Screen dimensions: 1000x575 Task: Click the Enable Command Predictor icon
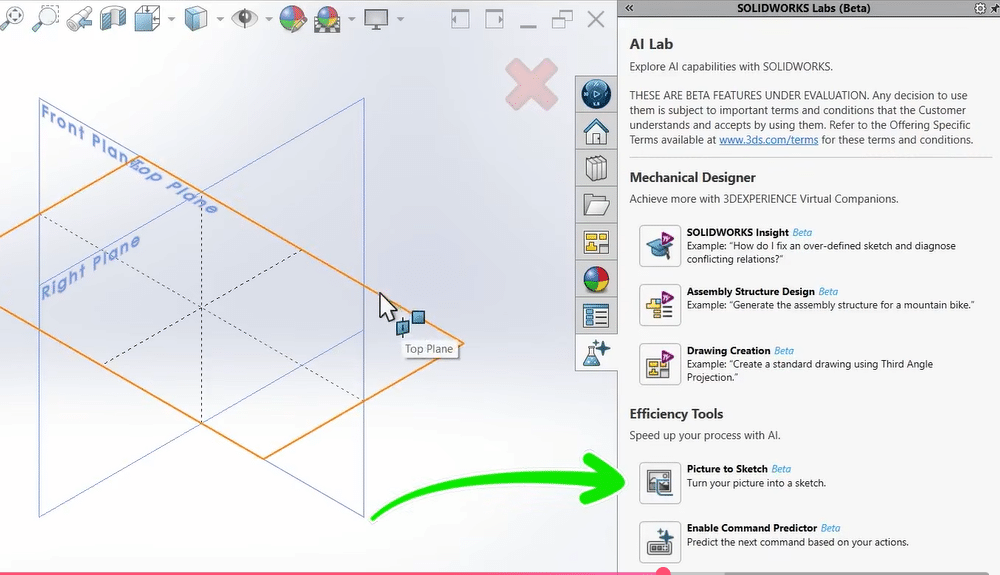coord(660,542)
